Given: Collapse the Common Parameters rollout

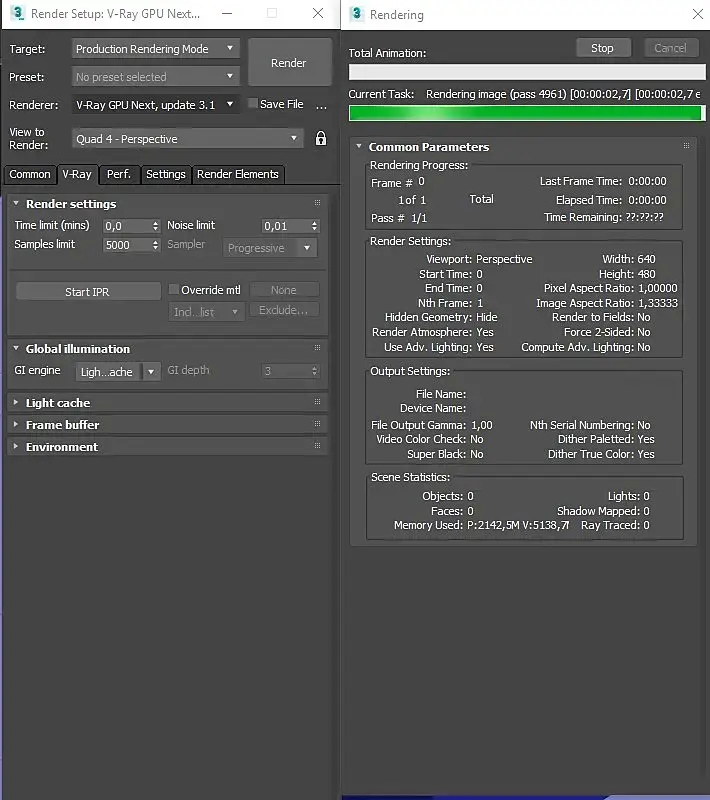Looking at the screenshot, I should (359, 146).
